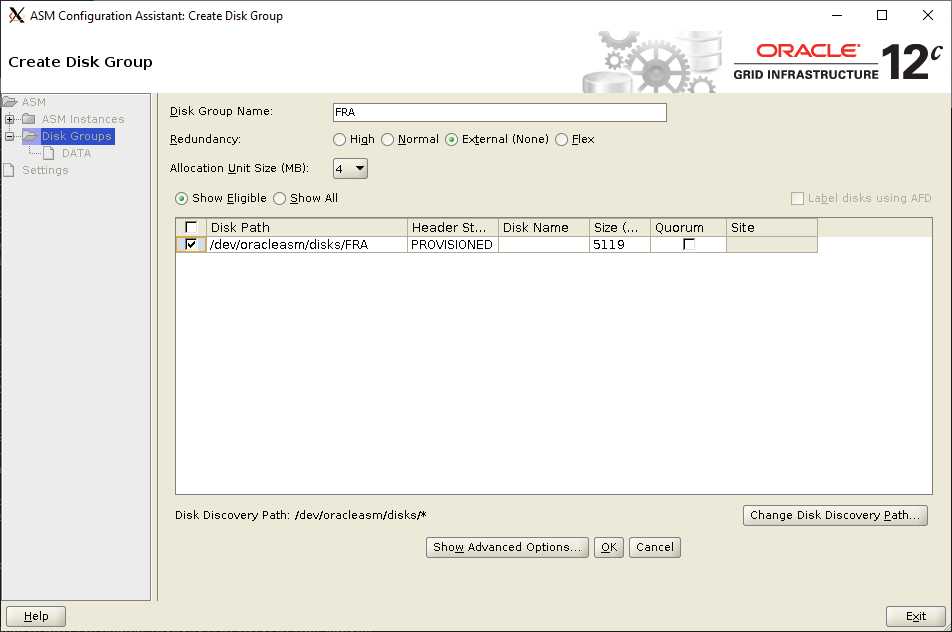952x632 pixels.
Task: Click the Header Status column header
Action: pyautogui.click(x=452, y=227)
